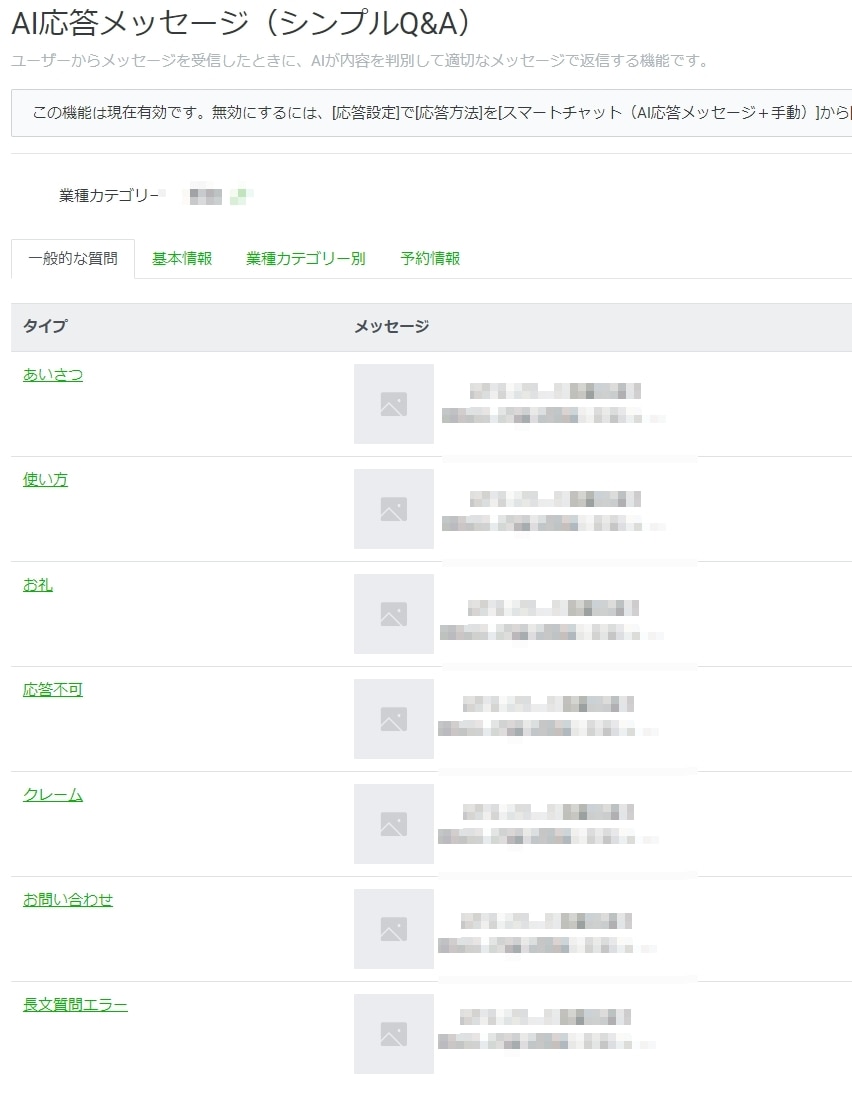The width and height of the screenshot is (852, 1107).
Task: Click the メッセージ column header
Action: tap(392, 326)
